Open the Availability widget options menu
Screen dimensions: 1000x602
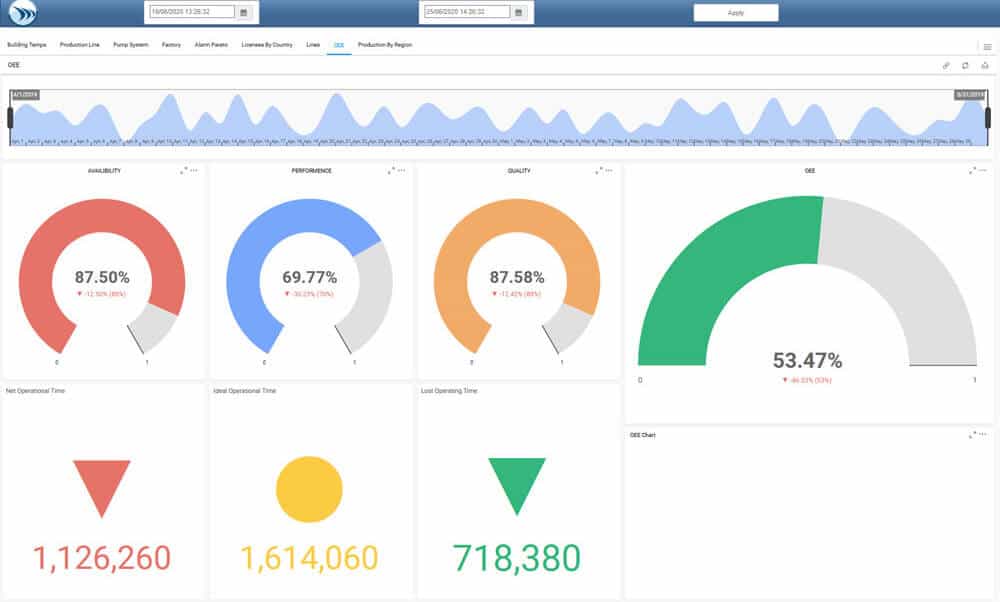(x=194, y=171)
